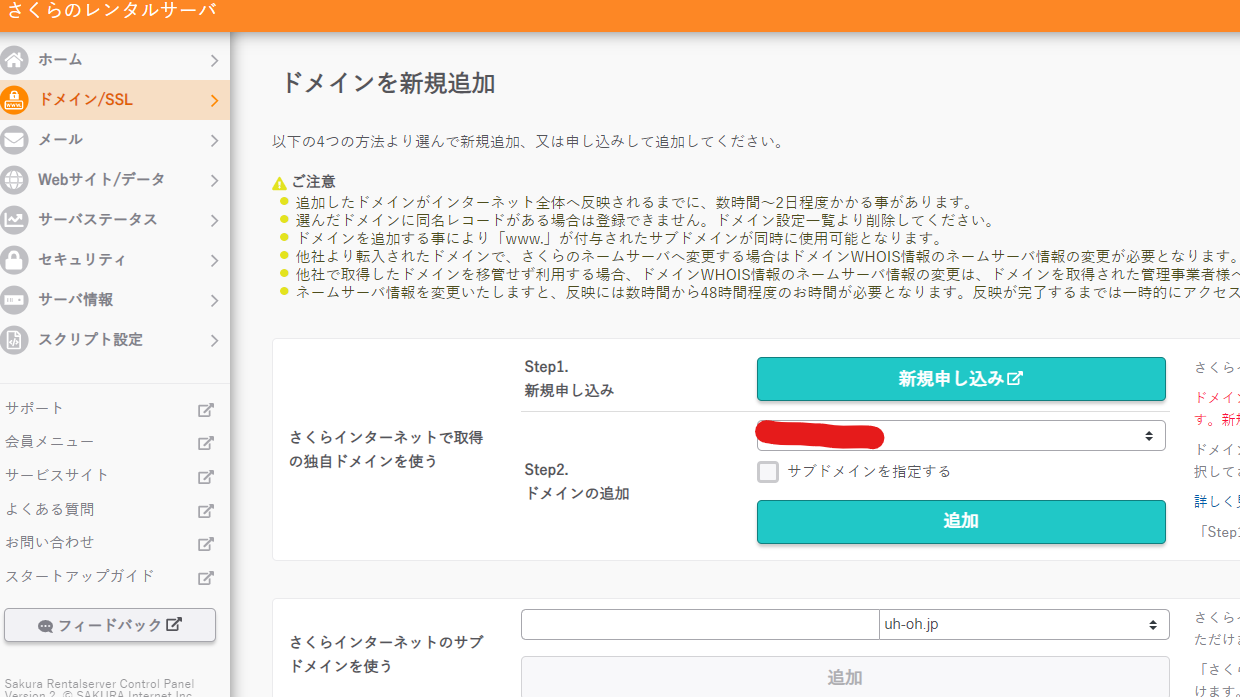Viewport: 1240px width, 697px height.
Task: Open the よくある質問 link
Action: point(50,509)
